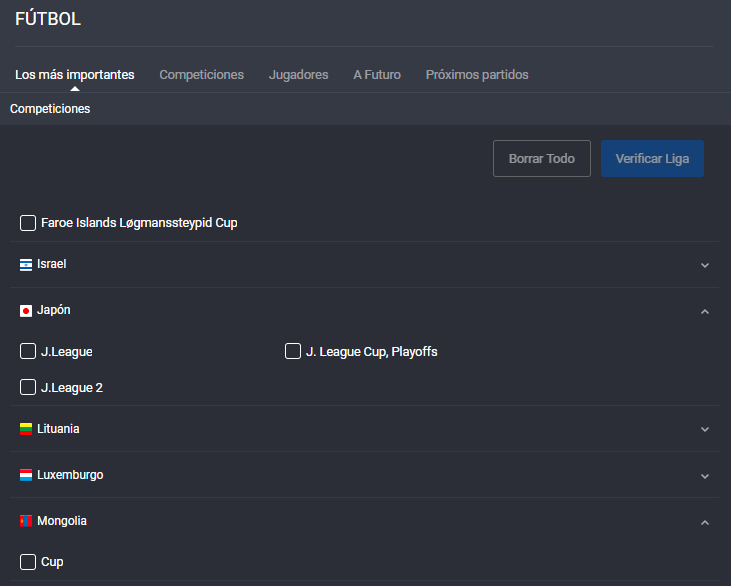
Task: Click the Lithuania flag icon
Action: (26, 429)
